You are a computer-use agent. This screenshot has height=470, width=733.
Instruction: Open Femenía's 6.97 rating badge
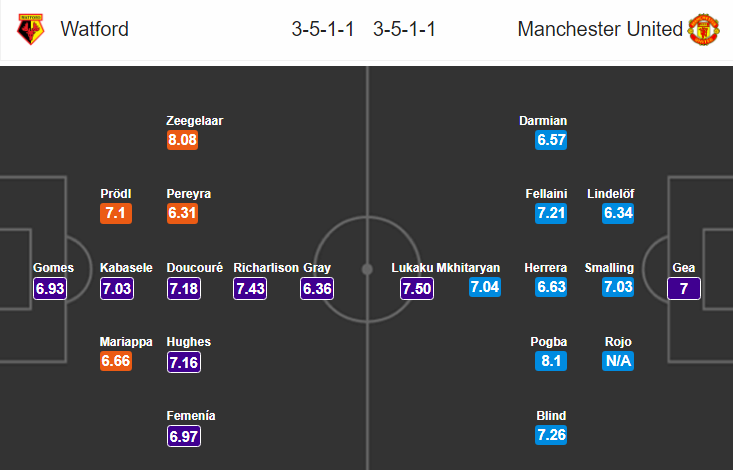(x=184, y=436)
